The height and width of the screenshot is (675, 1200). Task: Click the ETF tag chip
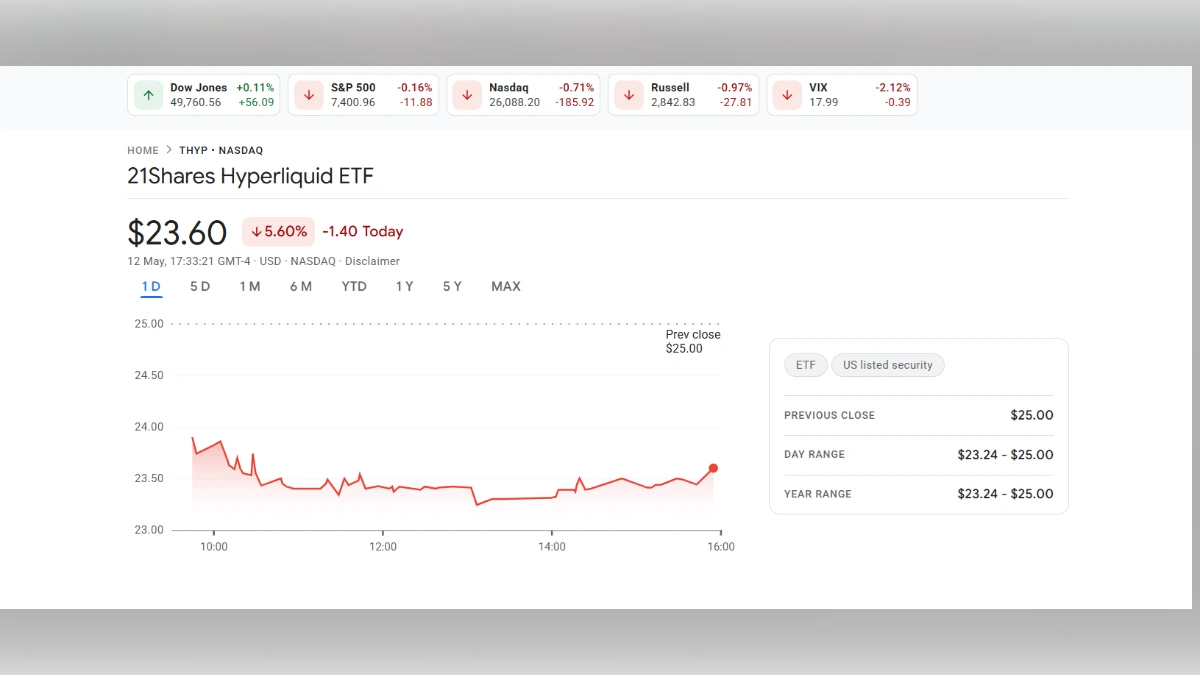coord(806,365)
